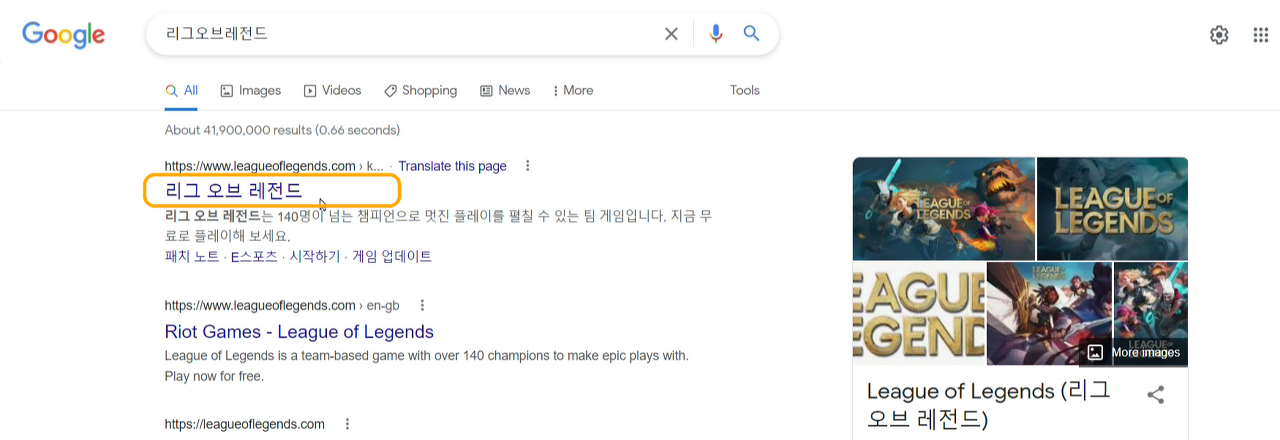Open the 패치 노트 sitelink
Screen dimensions: 1280x440
pos(192,256)
